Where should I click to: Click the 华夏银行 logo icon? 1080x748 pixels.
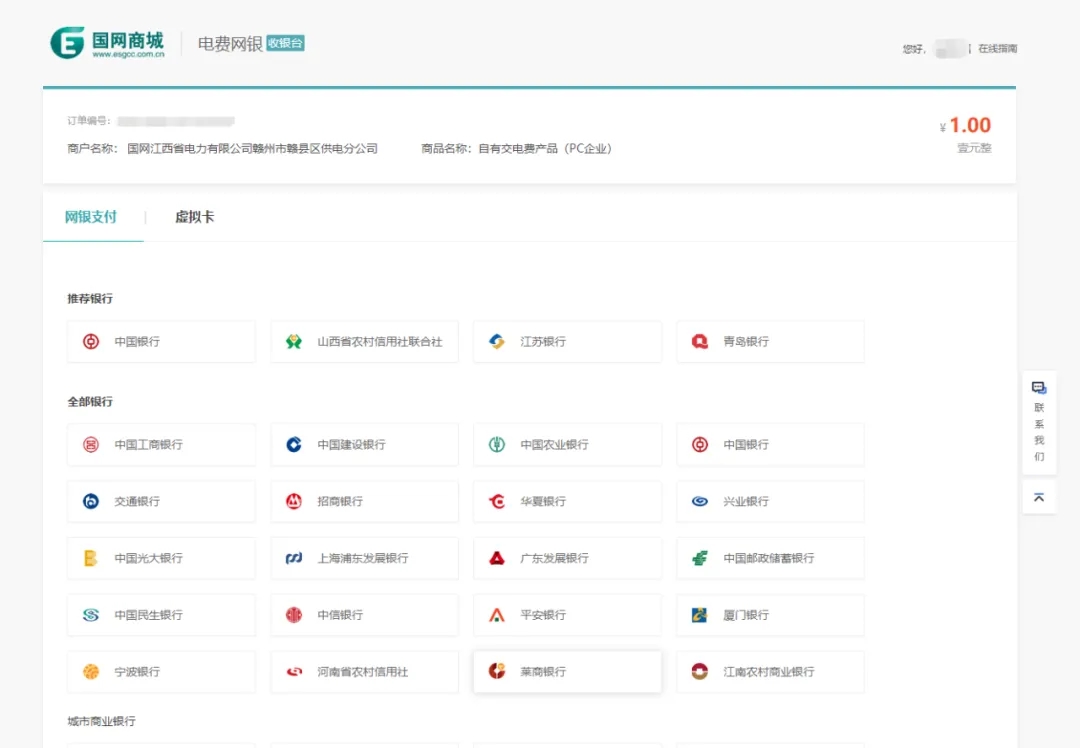coord(497,501)
